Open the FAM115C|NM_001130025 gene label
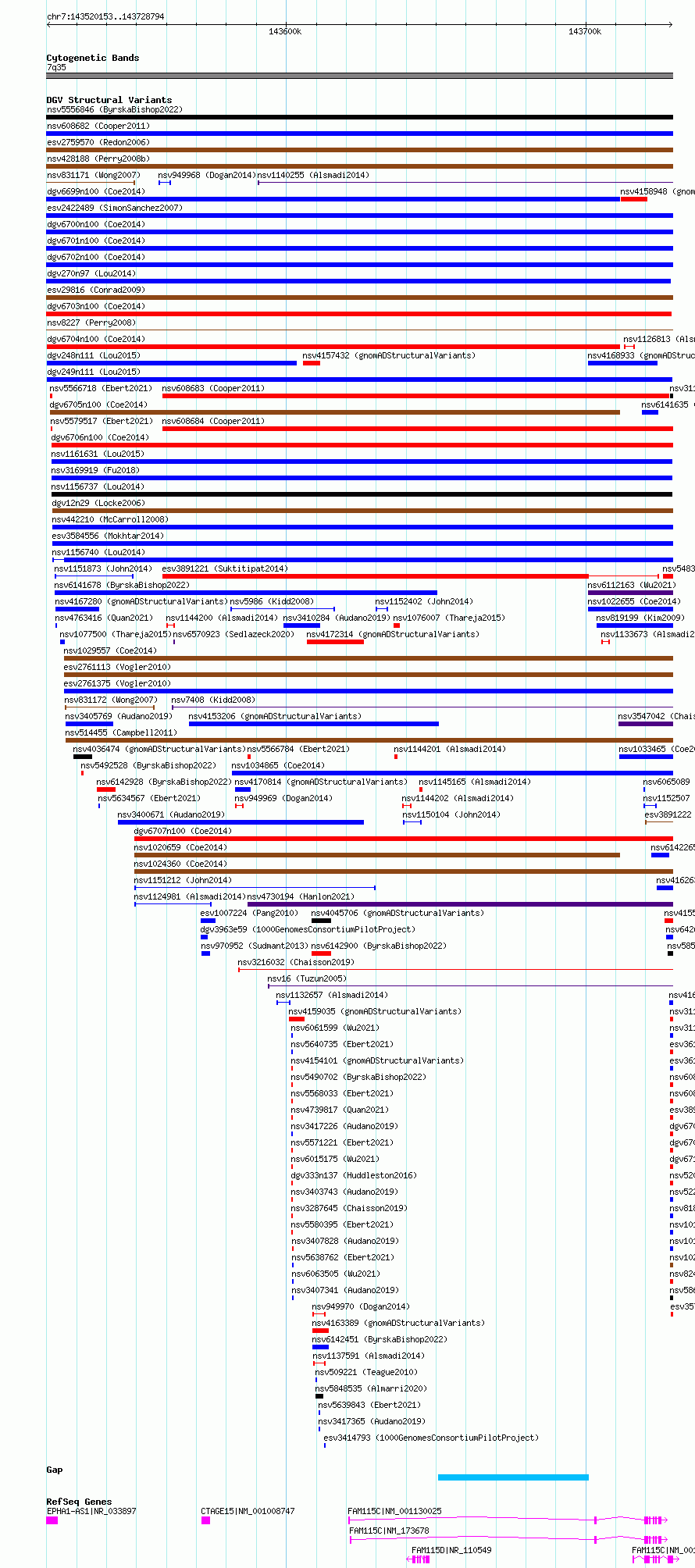This screenshot has height=1568, width=695. [395, 1511]
